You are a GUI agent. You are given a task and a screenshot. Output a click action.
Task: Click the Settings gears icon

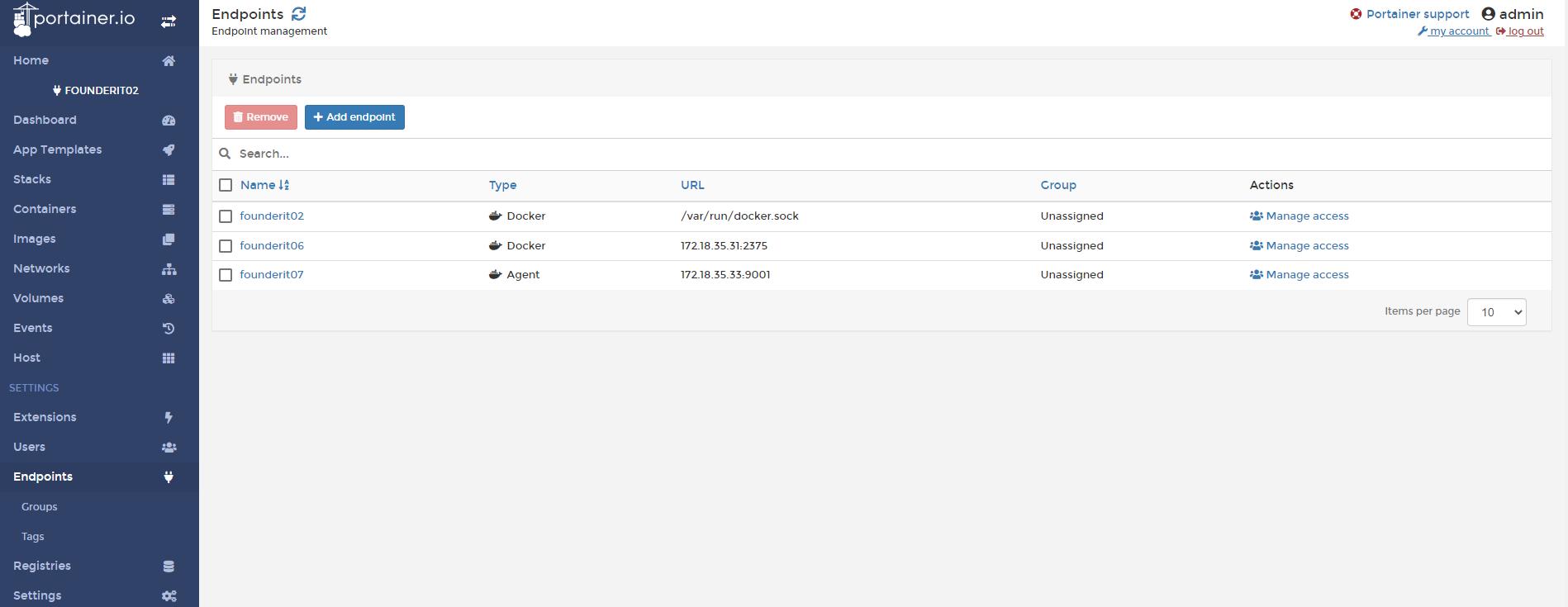(x=169, y=596)
